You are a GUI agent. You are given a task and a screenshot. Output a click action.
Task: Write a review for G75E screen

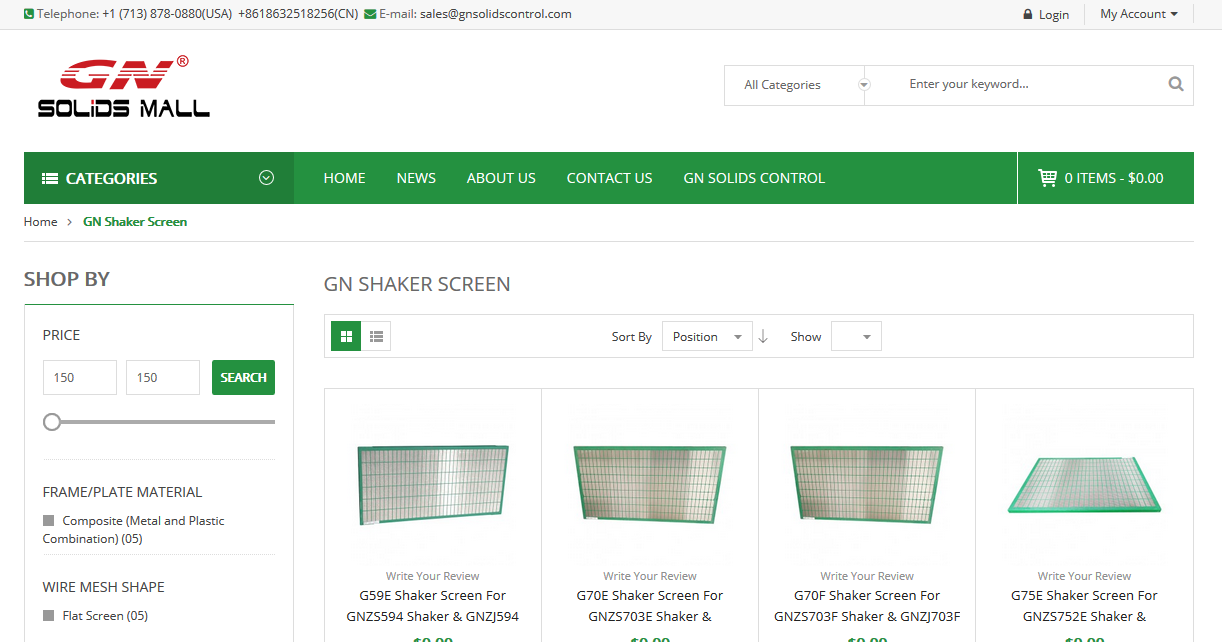(x=1084, y=576)
